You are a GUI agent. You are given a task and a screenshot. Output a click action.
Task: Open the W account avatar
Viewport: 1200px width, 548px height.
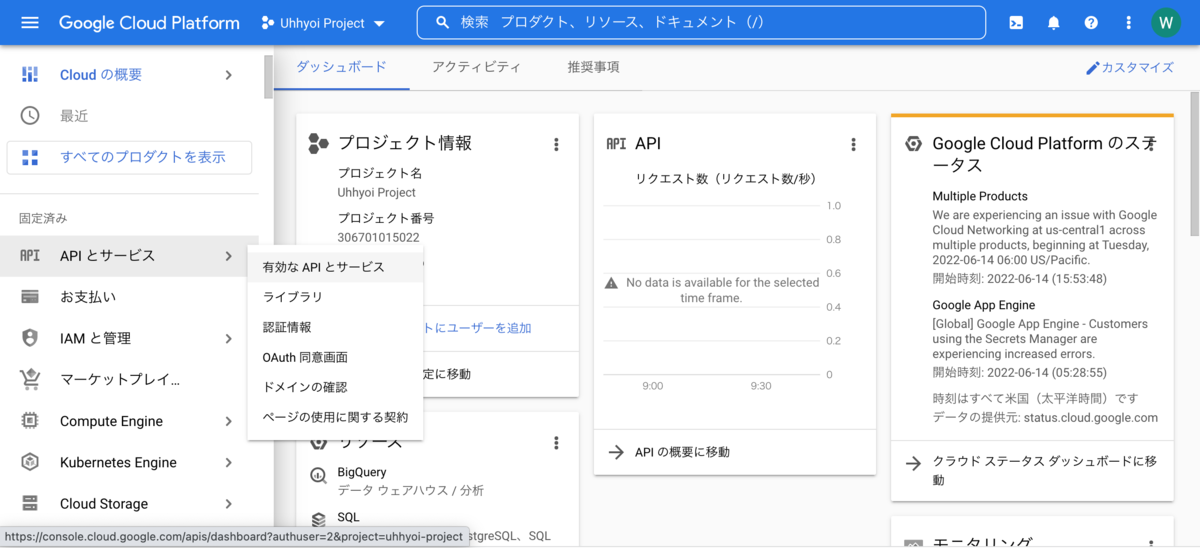coord(1166,22)
